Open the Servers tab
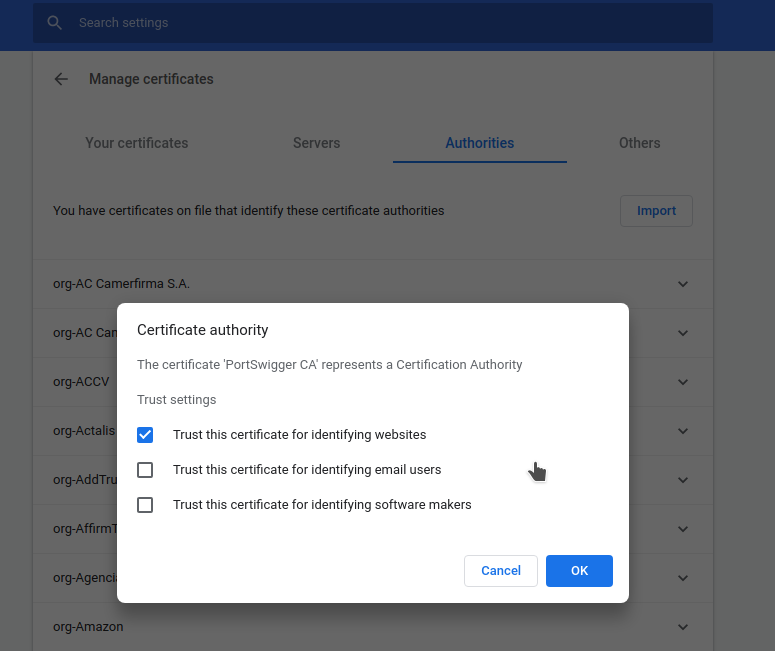The height and width of the screenshot is (651, 775). coord(316,143)
